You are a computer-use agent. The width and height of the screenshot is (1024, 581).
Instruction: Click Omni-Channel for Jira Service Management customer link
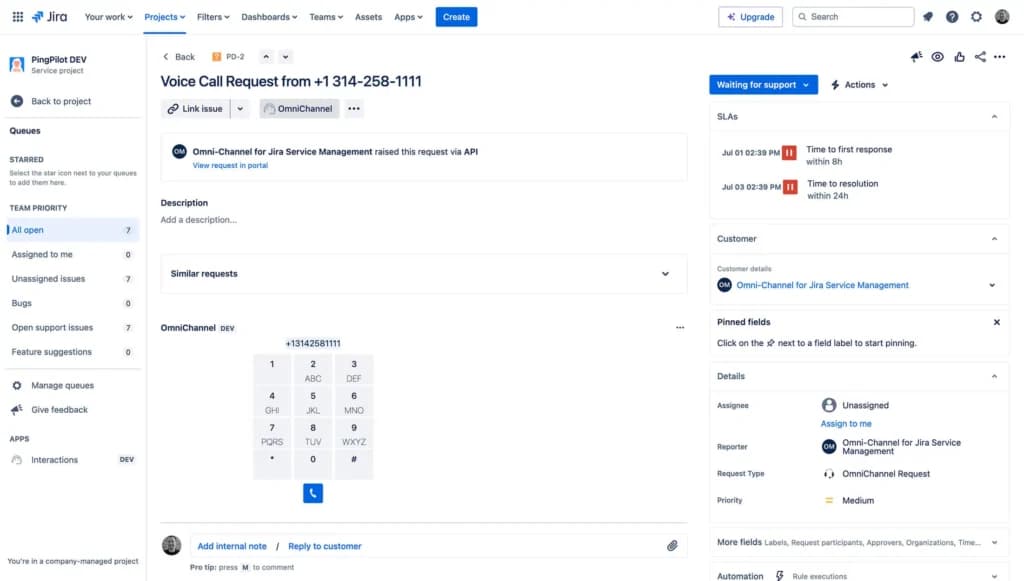point(822,285)
